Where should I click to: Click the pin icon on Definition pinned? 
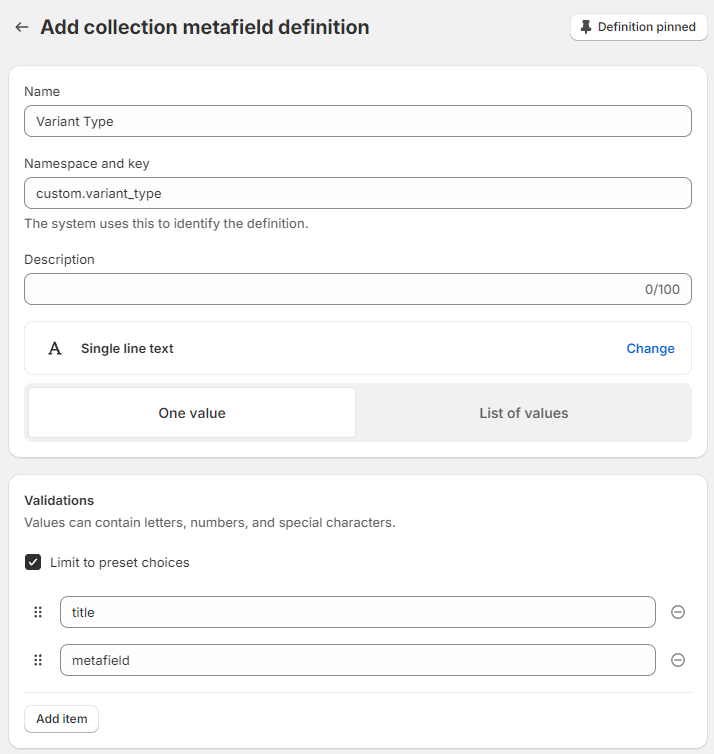586,27
